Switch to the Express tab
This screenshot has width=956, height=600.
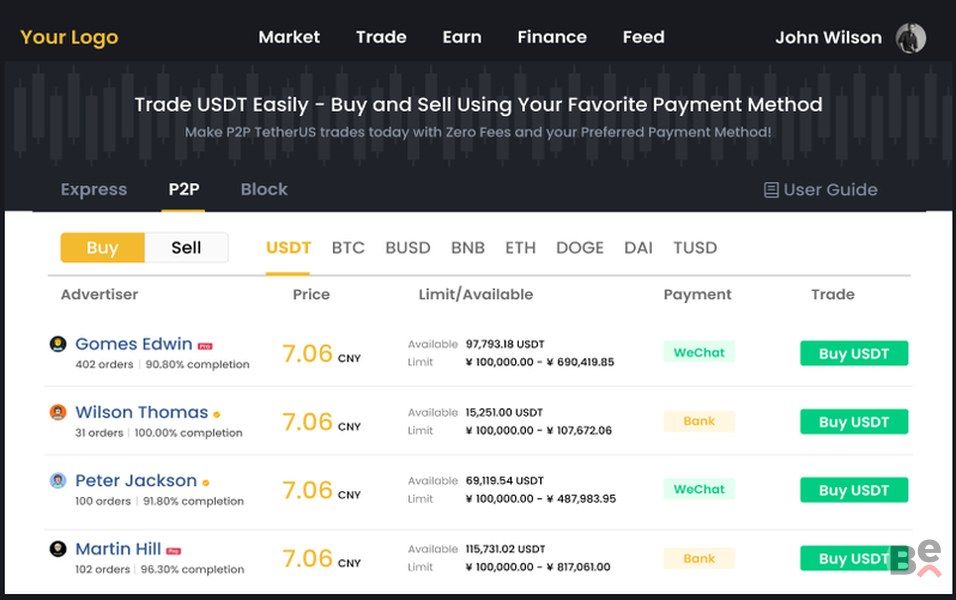[94, 190]
